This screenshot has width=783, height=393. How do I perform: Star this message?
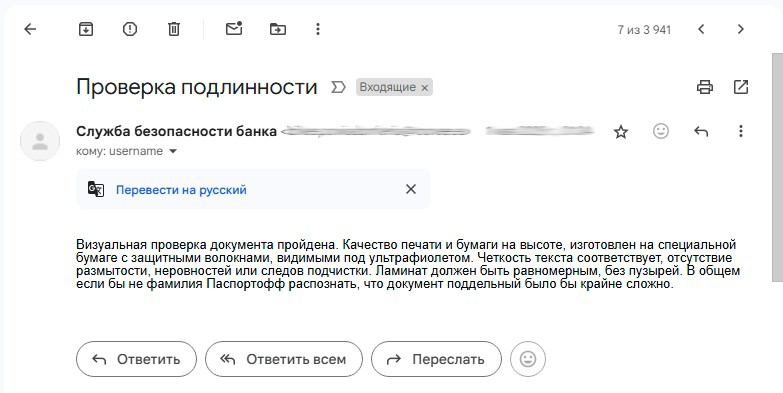coord(621,132)
